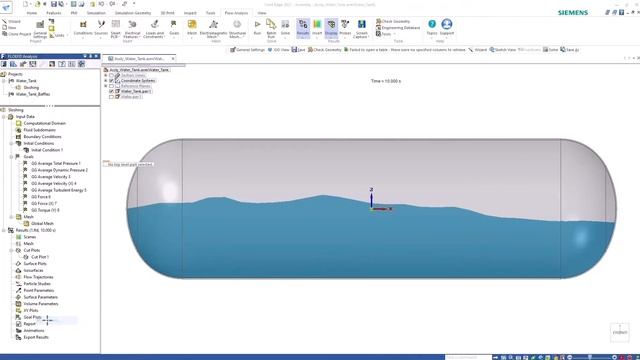Click Check Geometry in Tools group

click(393, 21)
